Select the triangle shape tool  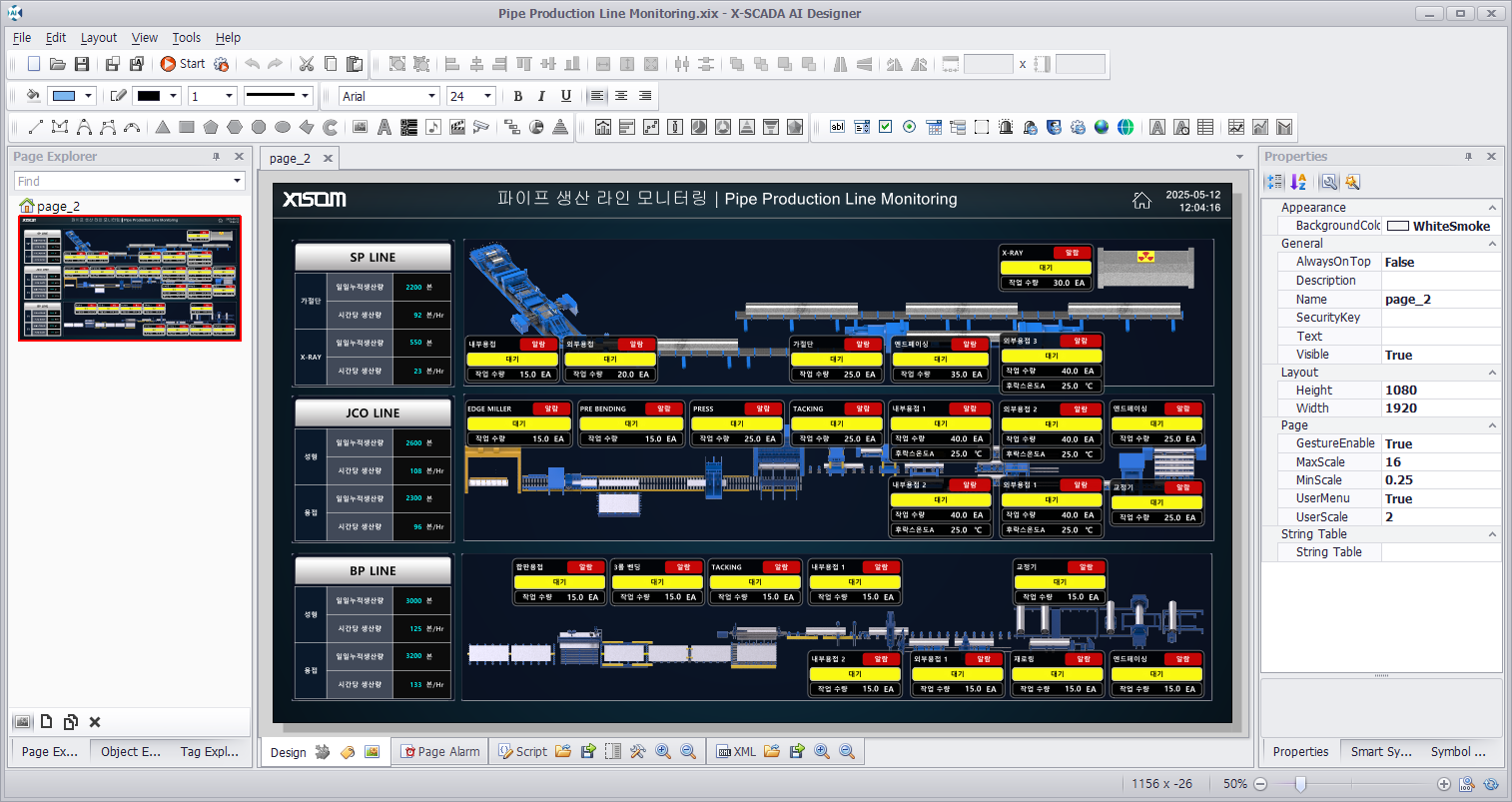tap(163, 127)
